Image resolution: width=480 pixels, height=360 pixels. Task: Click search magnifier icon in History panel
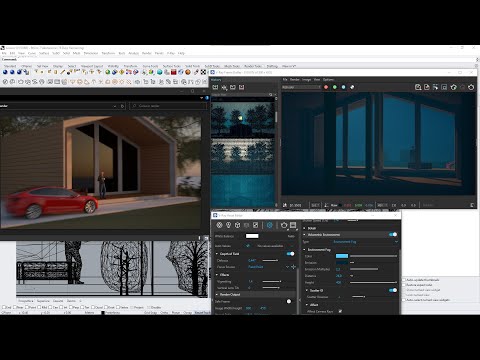pyautogui.click(x=271, y=95)
